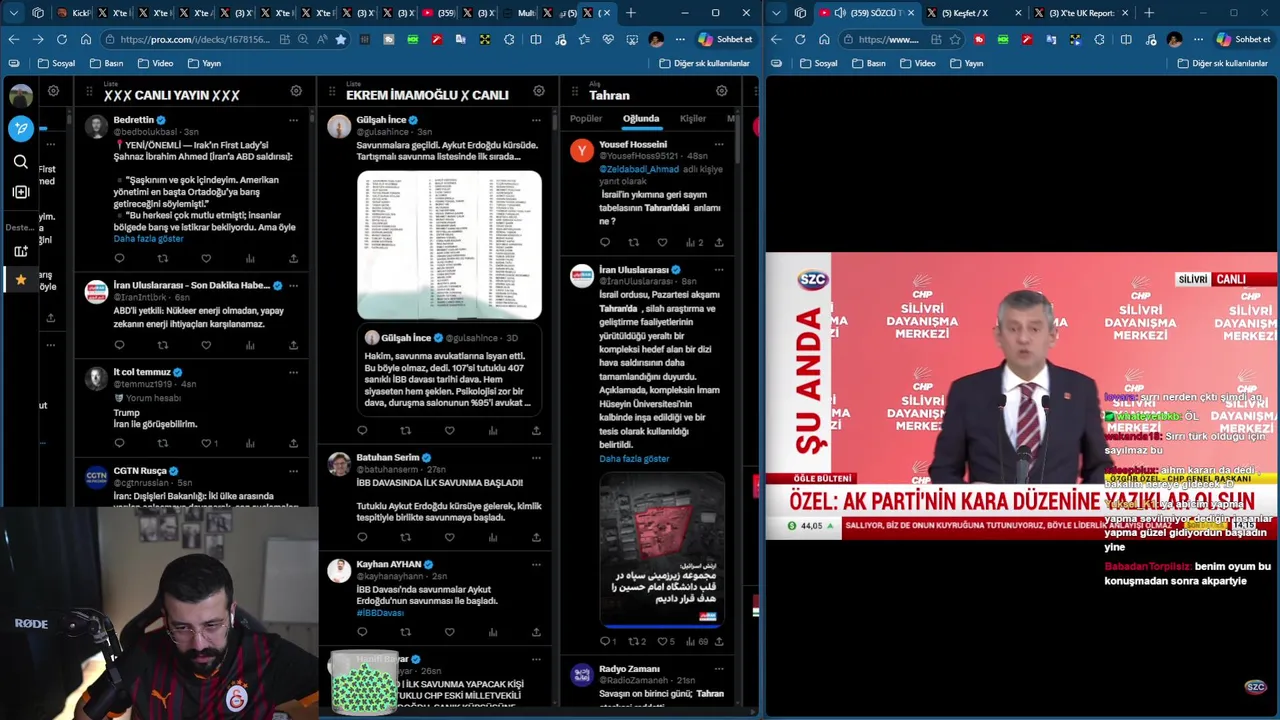Switch to X'te UK Report tab in right browser
This screenshot has width=1280, height=720.
(x=1079, y=13)
